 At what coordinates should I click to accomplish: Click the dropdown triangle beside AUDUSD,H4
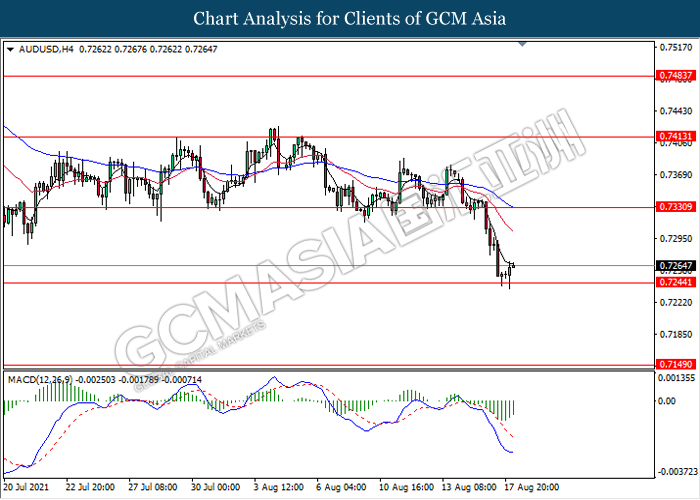coord(11,50)
